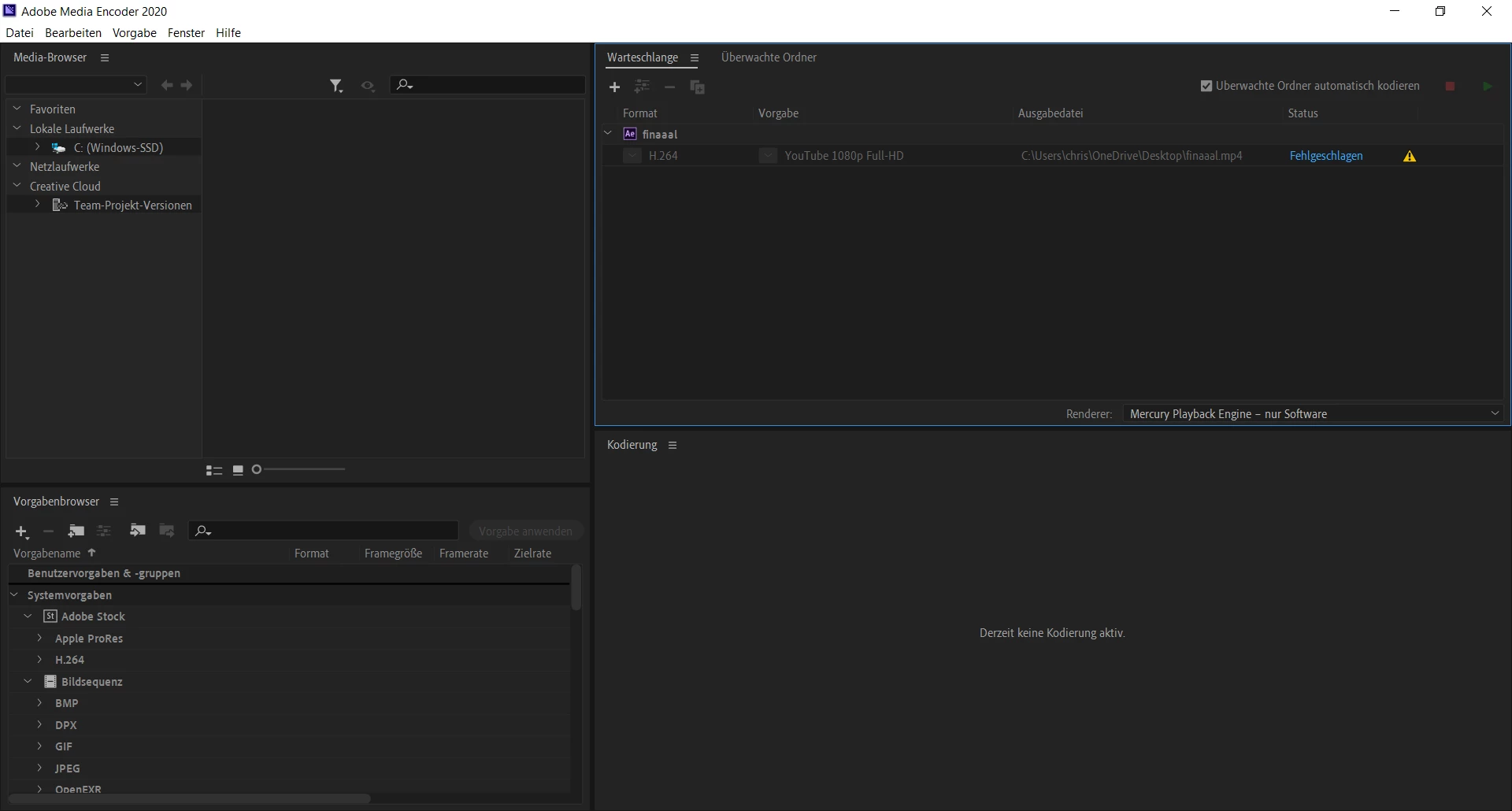This screenshot has height=811, width=1512.
Task: Switch Media-Browser to thumbnail view
Action: [238, 470]
